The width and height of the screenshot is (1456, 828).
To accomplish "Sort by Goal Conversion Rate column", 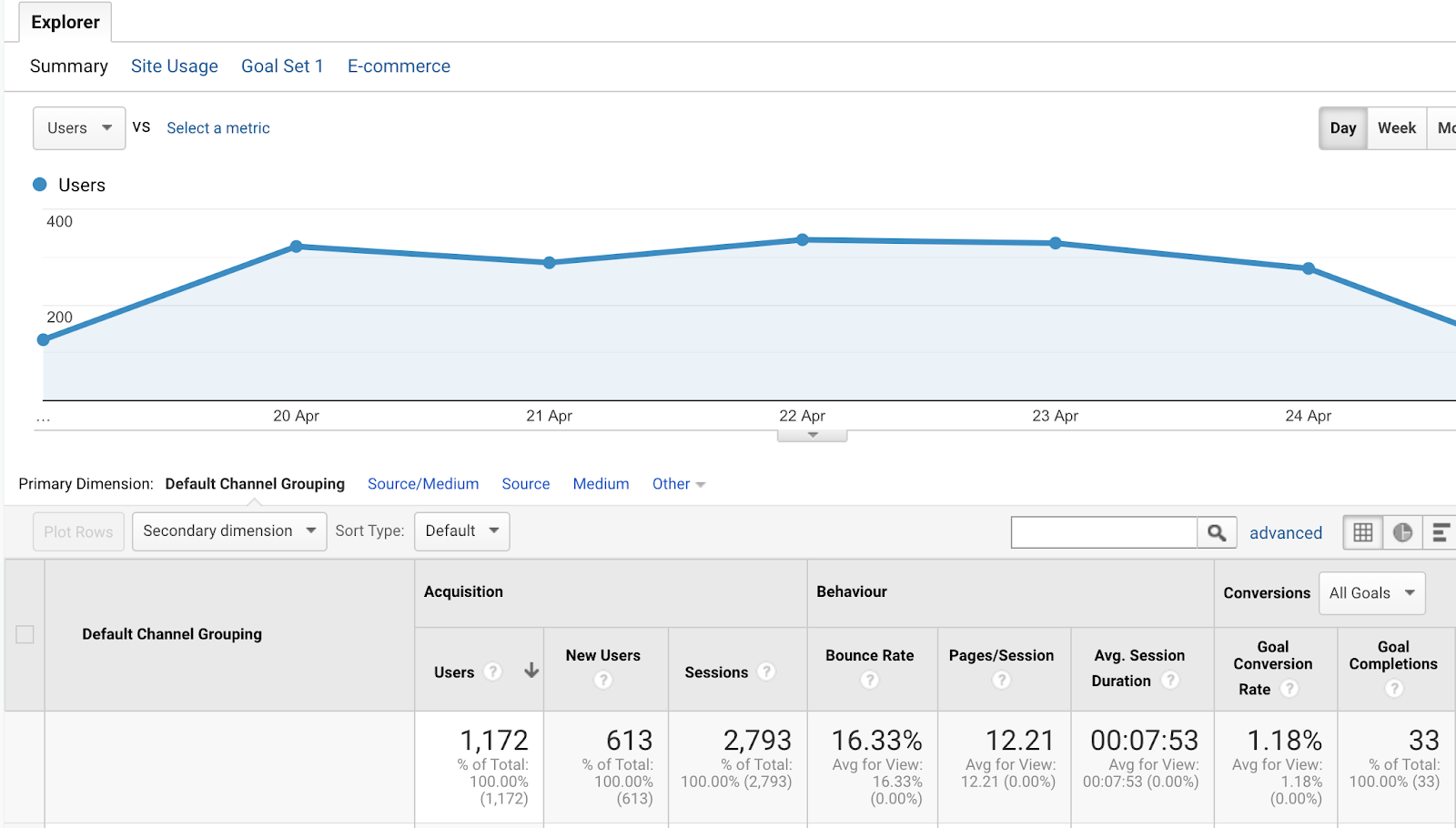I will 1273,668.
